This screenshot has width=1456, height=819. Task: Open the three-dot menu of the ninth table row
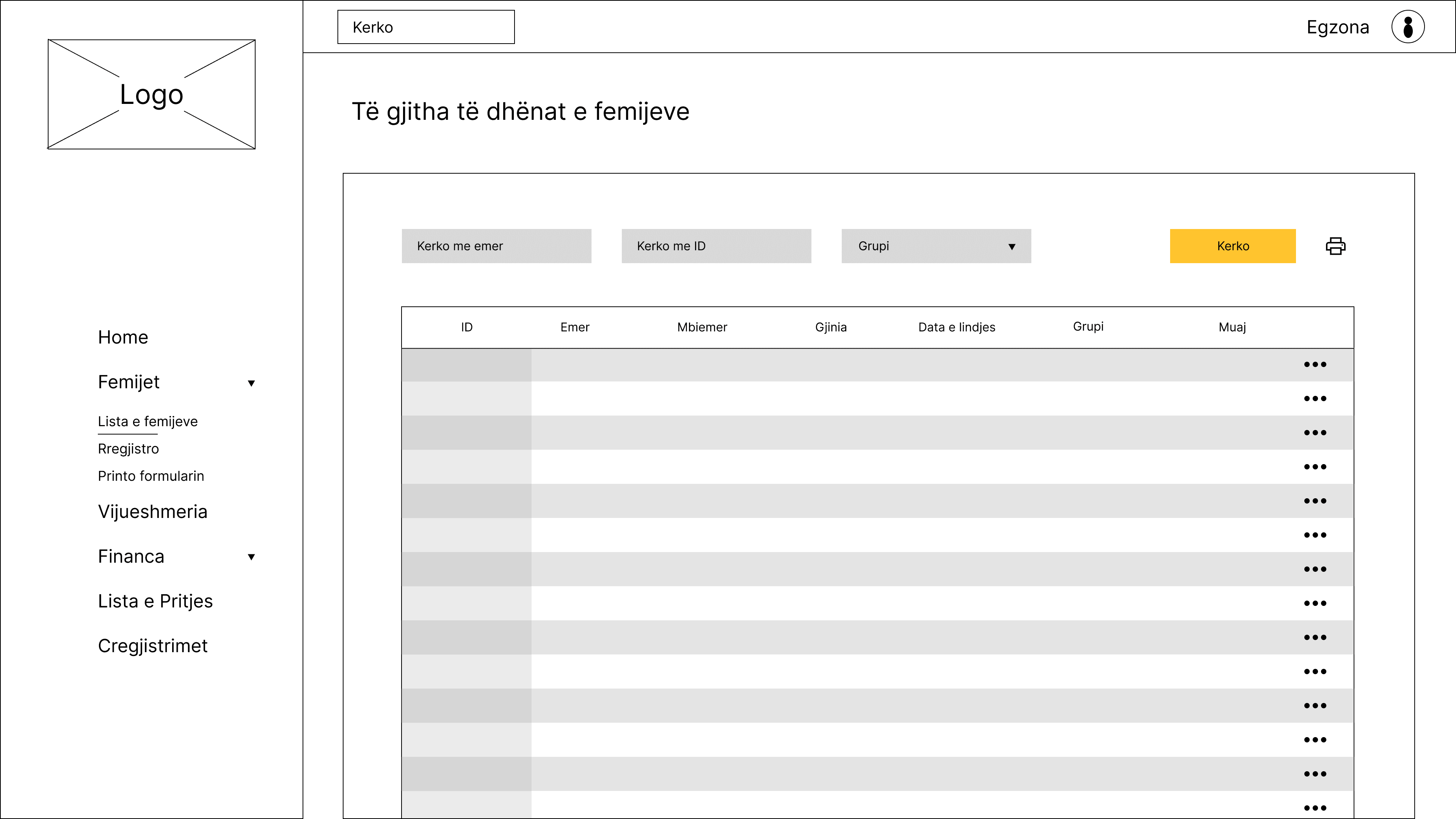[x=1315, y=637]
